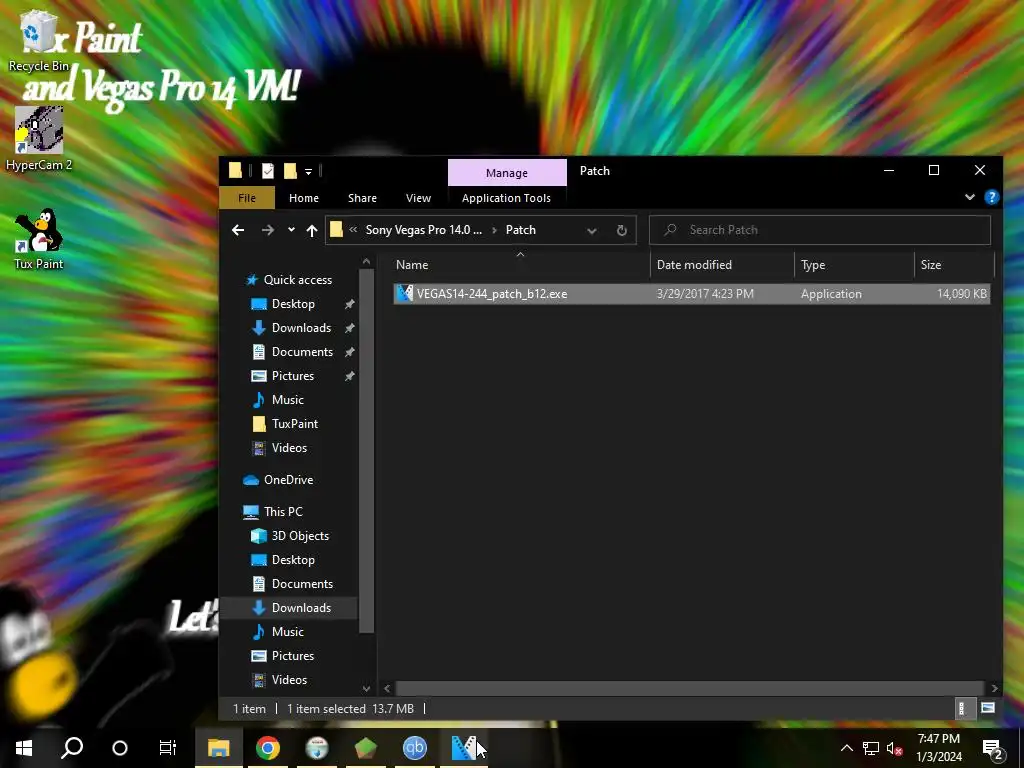Open Desktop under This PC
The height and width of the screenshot is (768, 1024).
click(293, 560)
